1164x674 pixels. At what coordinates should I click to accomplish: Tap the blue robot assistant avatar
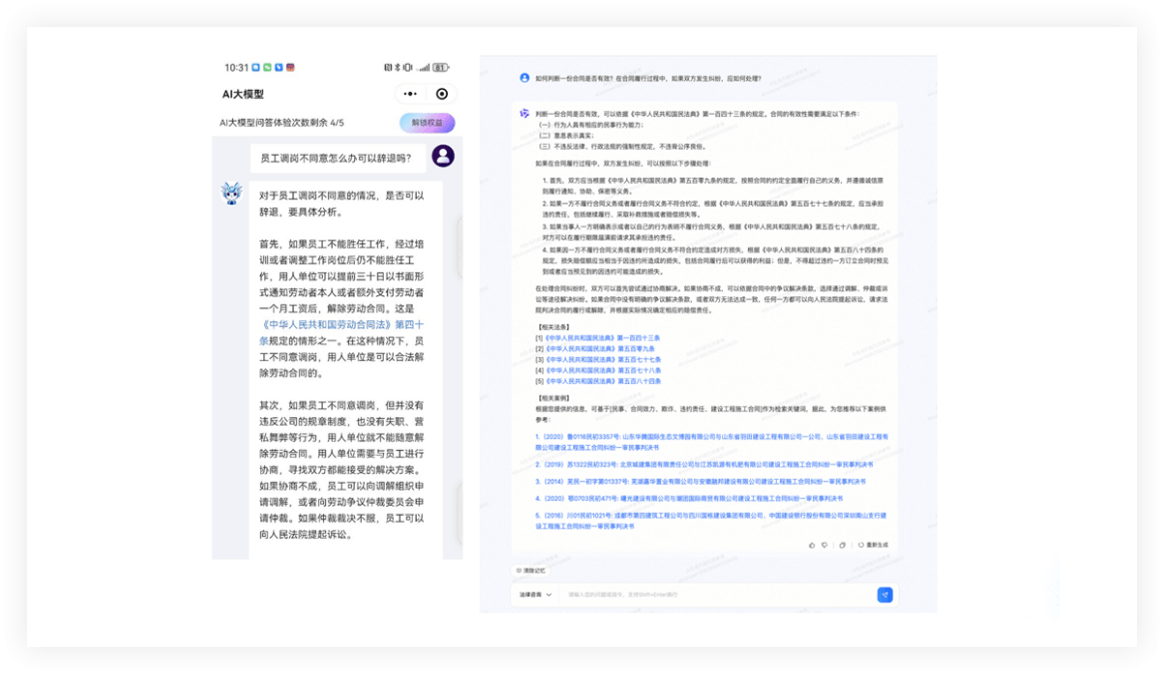tap(232, 193)
